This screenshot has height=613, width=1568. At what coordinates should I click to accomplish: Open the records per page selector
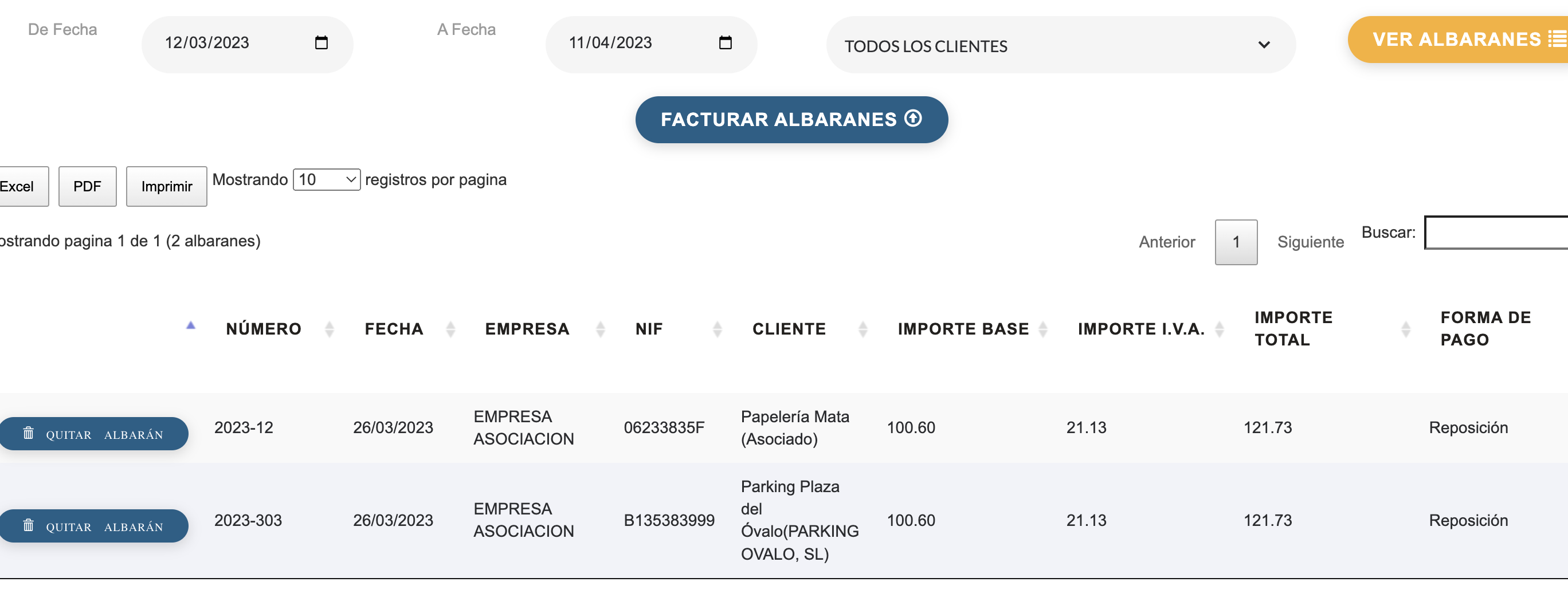tap(326, 179)
